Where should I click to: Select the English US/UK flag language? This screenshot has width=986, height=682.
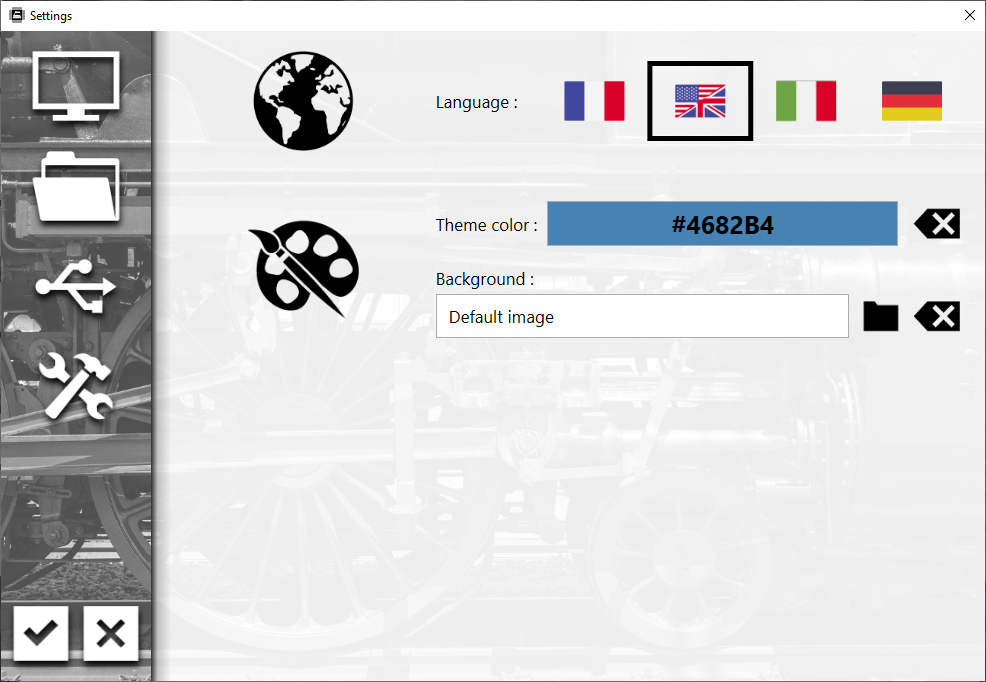(700, 101)
